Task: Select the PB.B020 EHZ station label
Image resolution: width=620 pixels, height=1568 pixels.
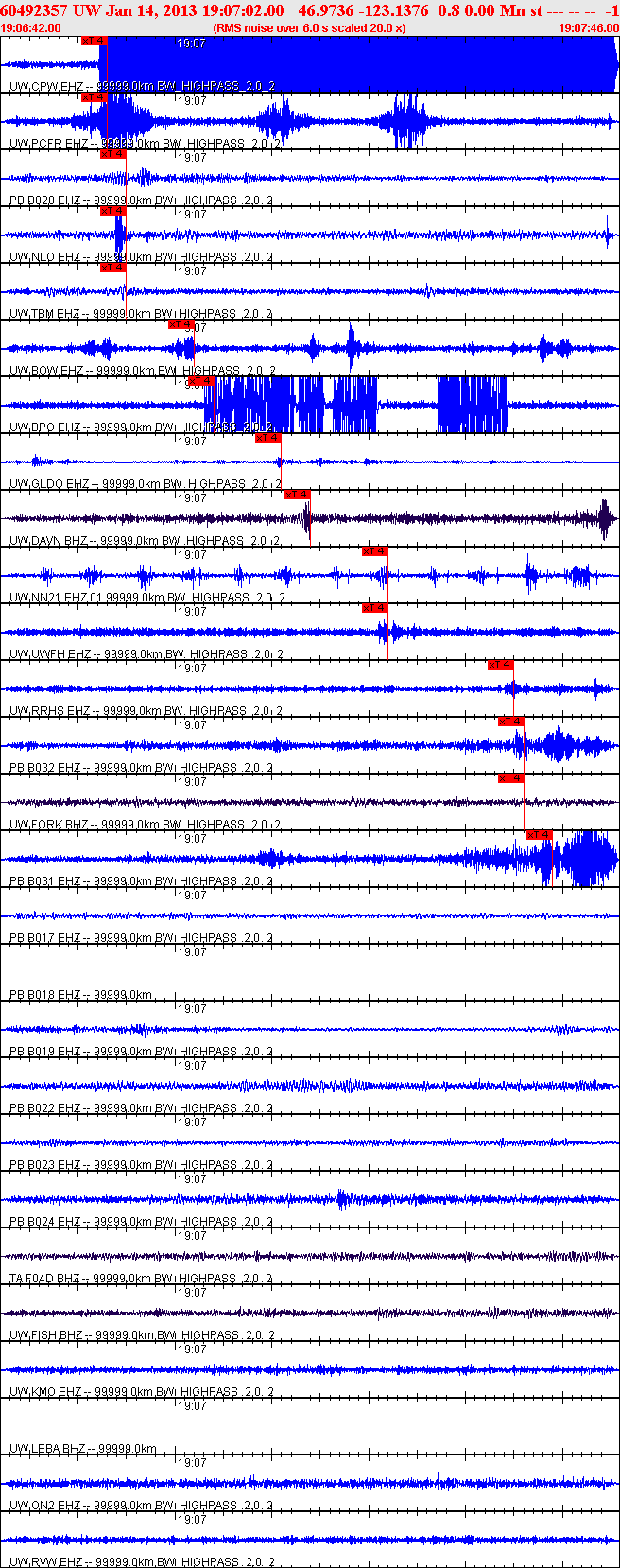Action: (x=44, y=200)
